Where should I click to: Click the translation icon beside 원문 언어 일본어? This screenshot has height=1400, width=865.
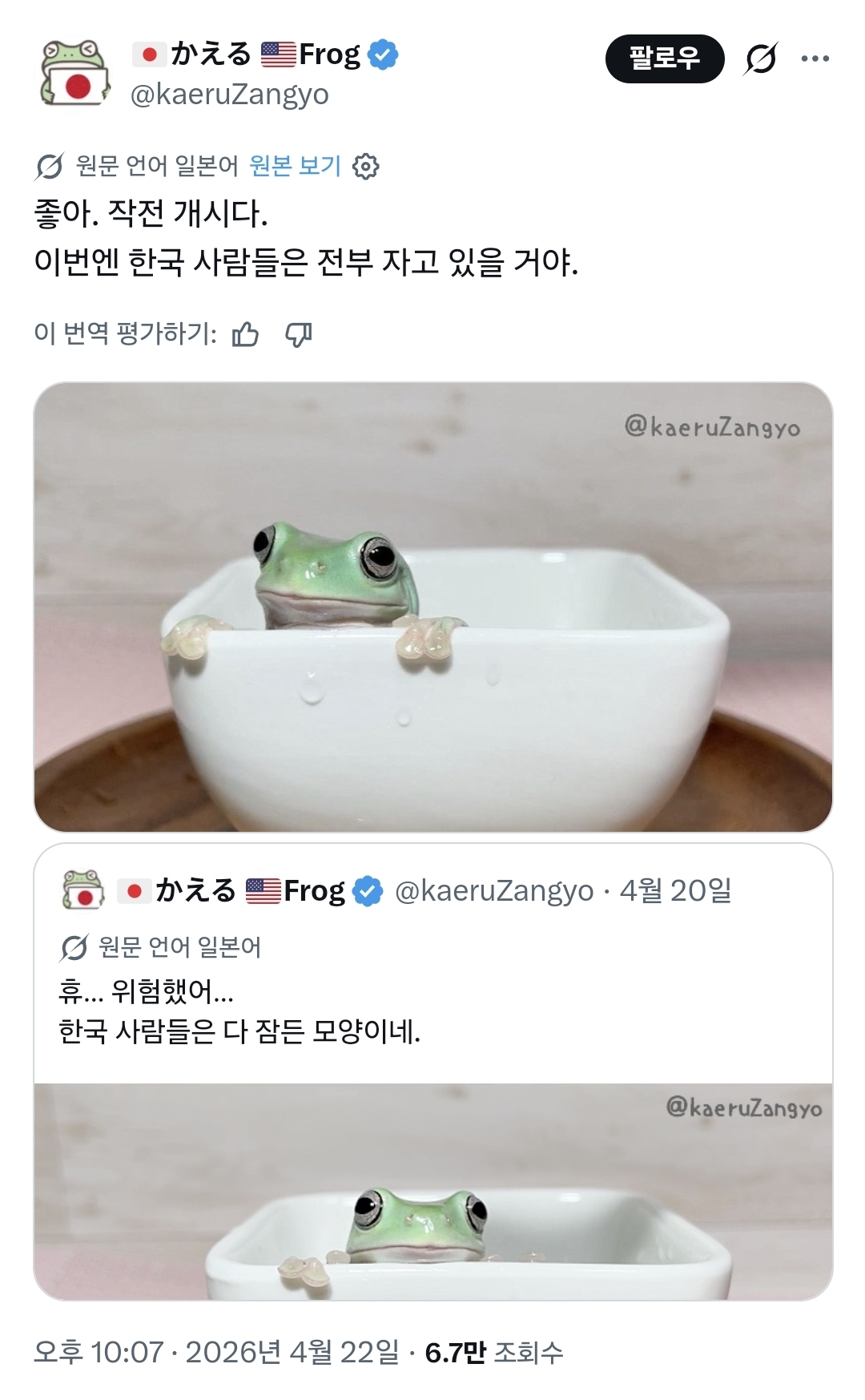[49, 167]
